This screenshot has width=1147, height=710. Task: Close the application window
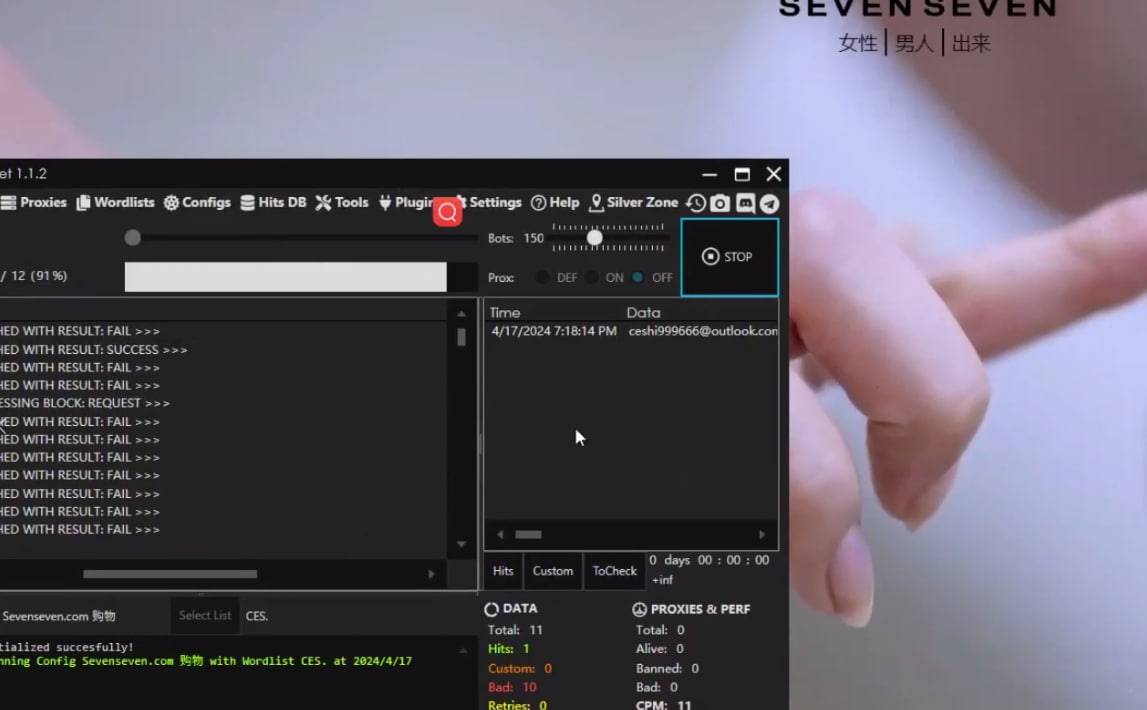[774, 174]
